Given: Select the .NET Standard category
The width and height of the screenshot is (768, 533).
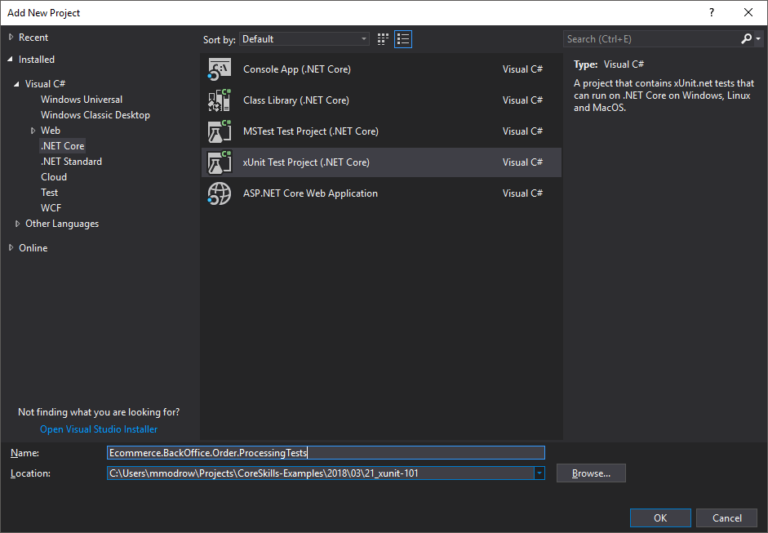Looking at the screenshot, I should 72,162.
